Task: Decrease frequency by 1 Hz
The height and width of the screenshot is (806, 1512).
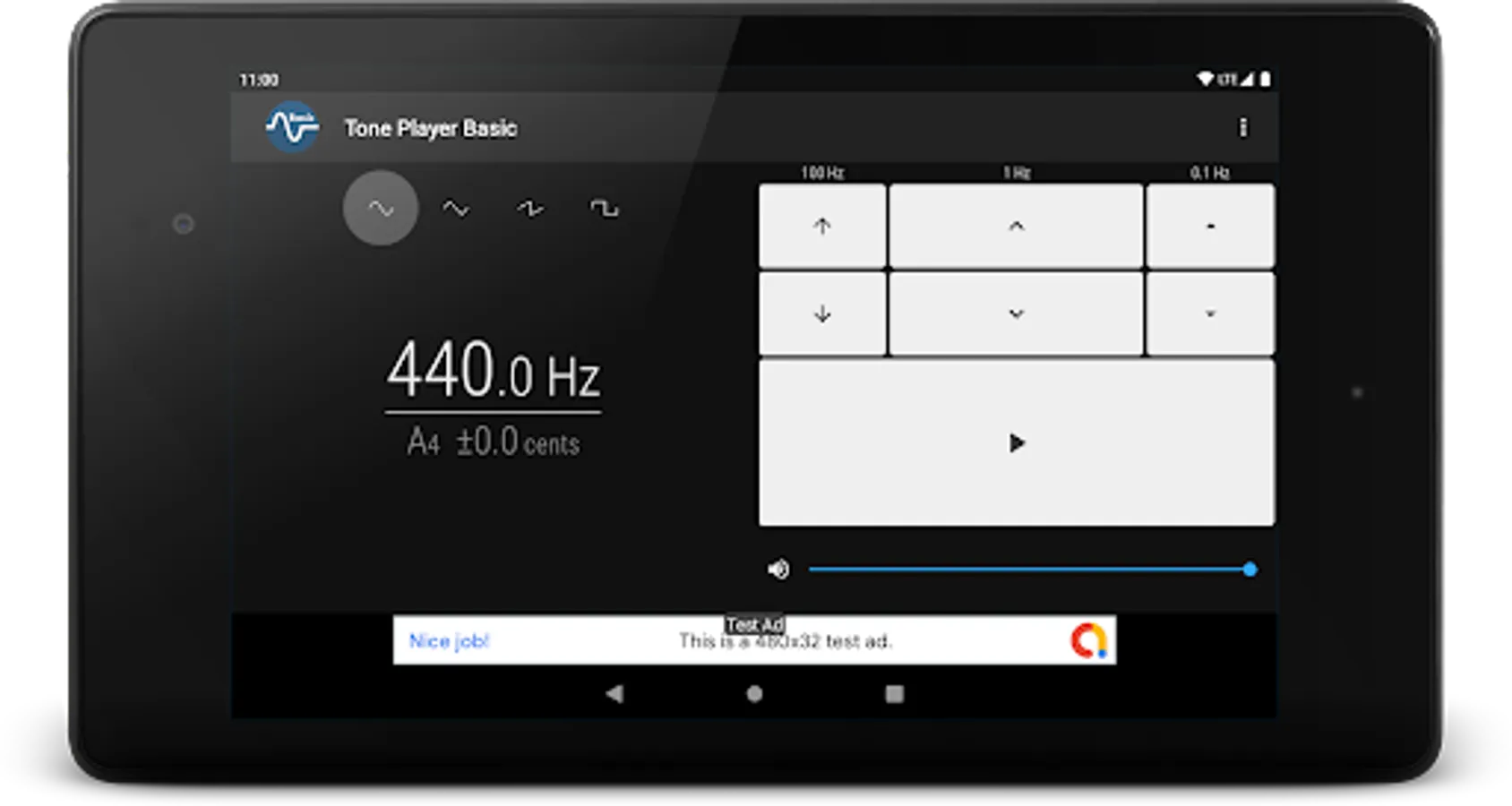Action: (1016, 314)
